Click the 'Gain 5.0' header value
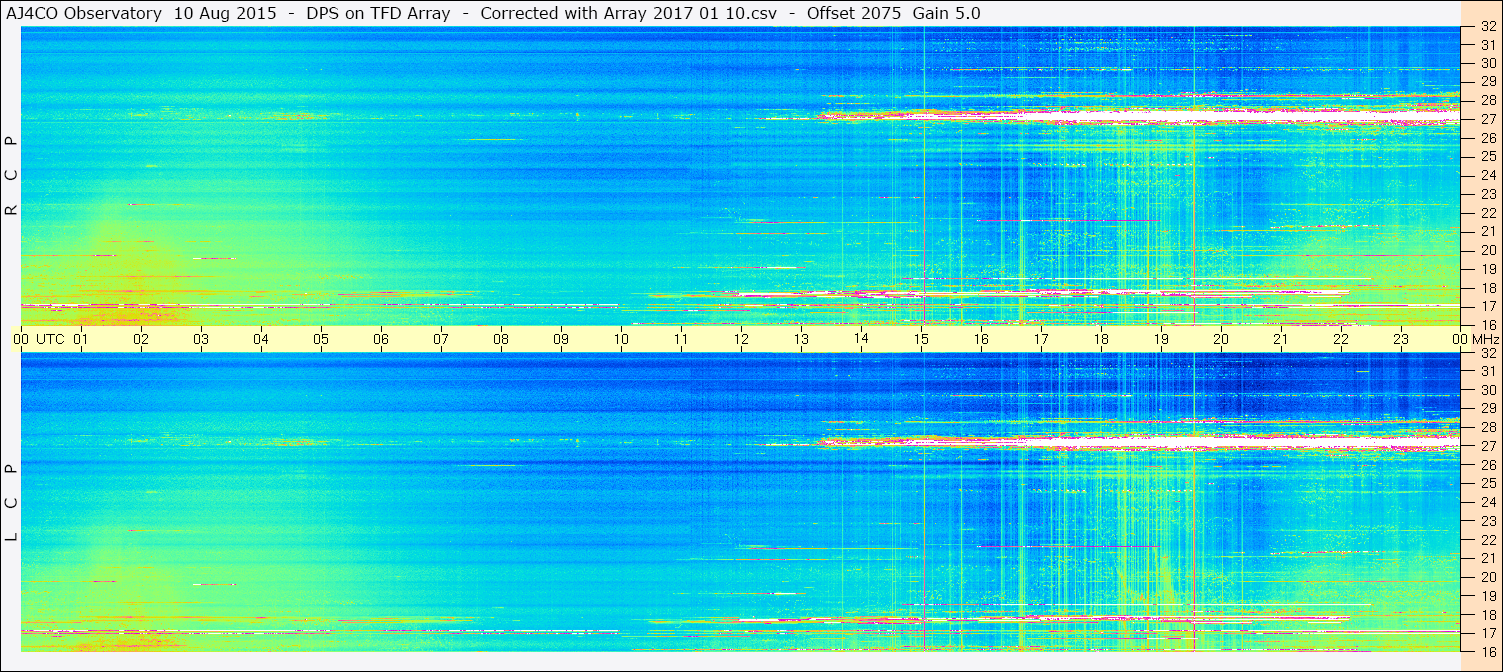The height and width of the screenshot is (672, 1503). 947,13
